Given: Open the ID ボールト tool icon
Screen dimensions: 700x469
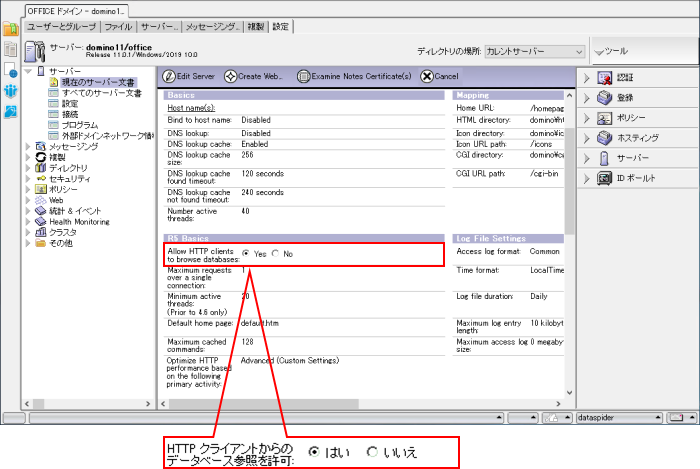Looking at the screenshot, I should coord(604,178).
